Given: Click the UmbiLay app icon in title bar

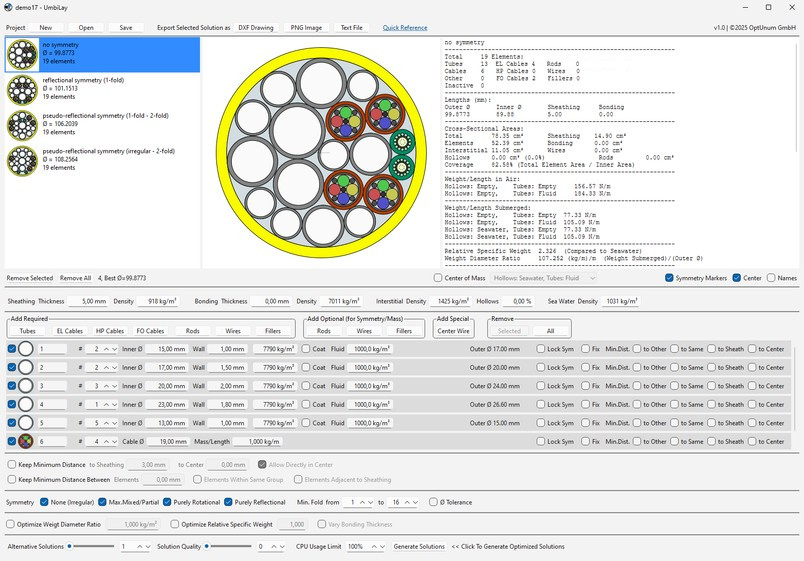Looking at the screenshot, I should pos(8,7).
